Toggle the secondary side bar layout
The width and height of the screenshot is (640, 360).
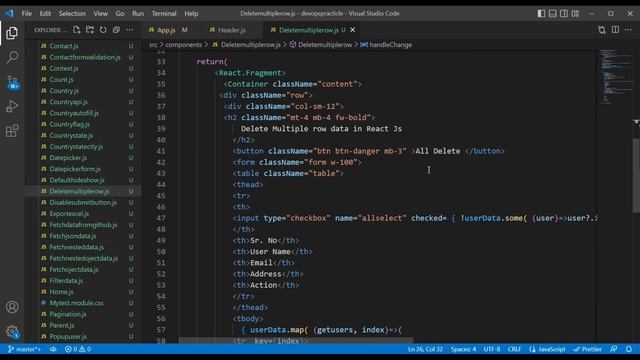point(564,13)
